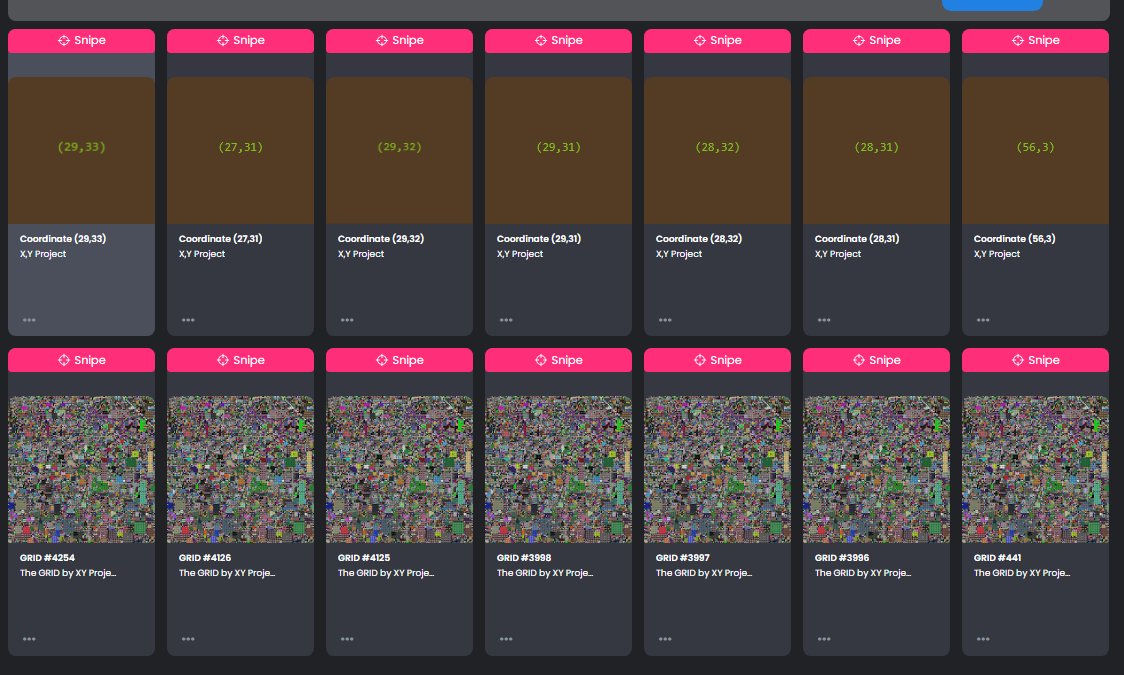Open The GRID by XY Project under GRID #441
Screen dimensions: 1124x675
[x=1022, y=573]
